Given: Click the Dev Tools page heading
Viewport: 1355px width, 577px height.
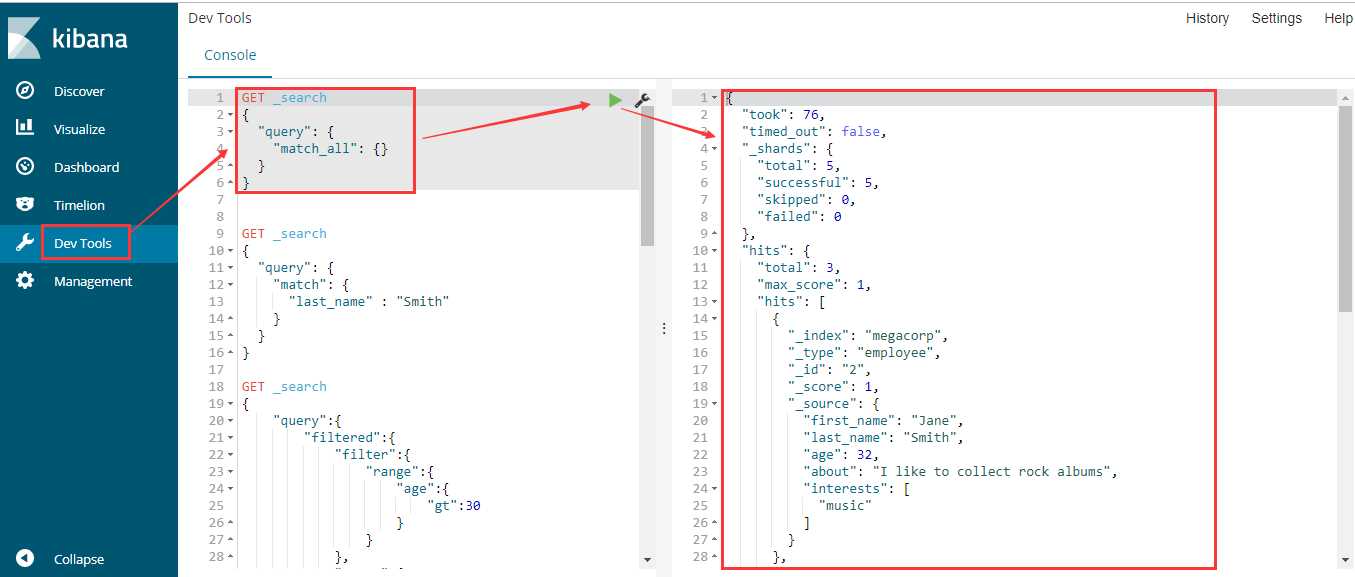Looking at the screenshot, I should coord(220,18).
